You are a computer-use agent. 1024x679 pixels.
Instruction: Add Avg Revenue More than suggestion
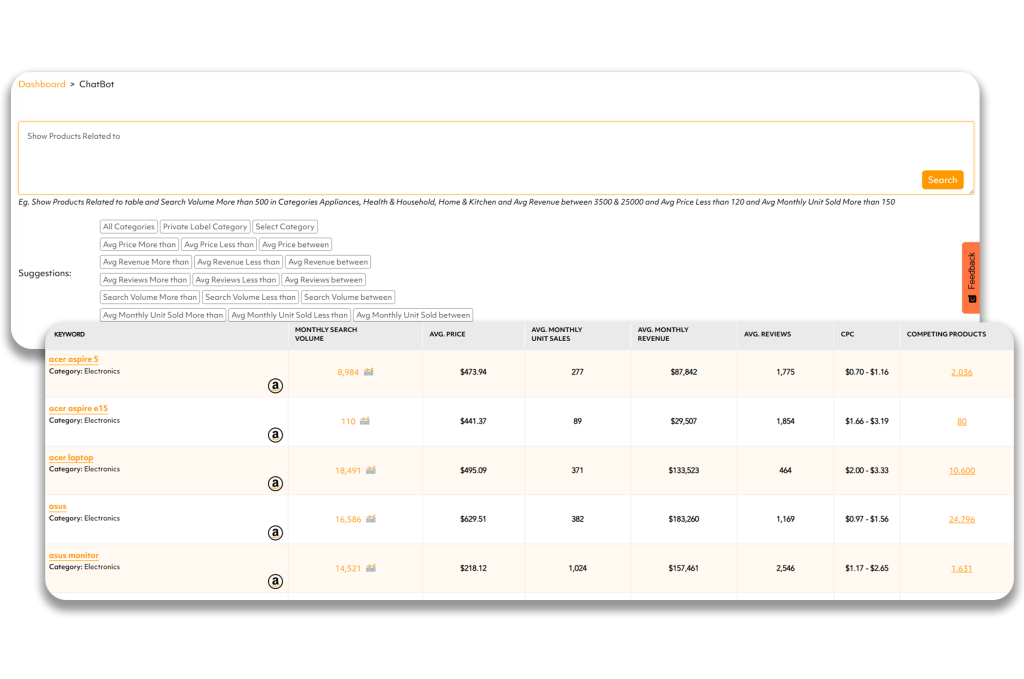pos(146,262)
